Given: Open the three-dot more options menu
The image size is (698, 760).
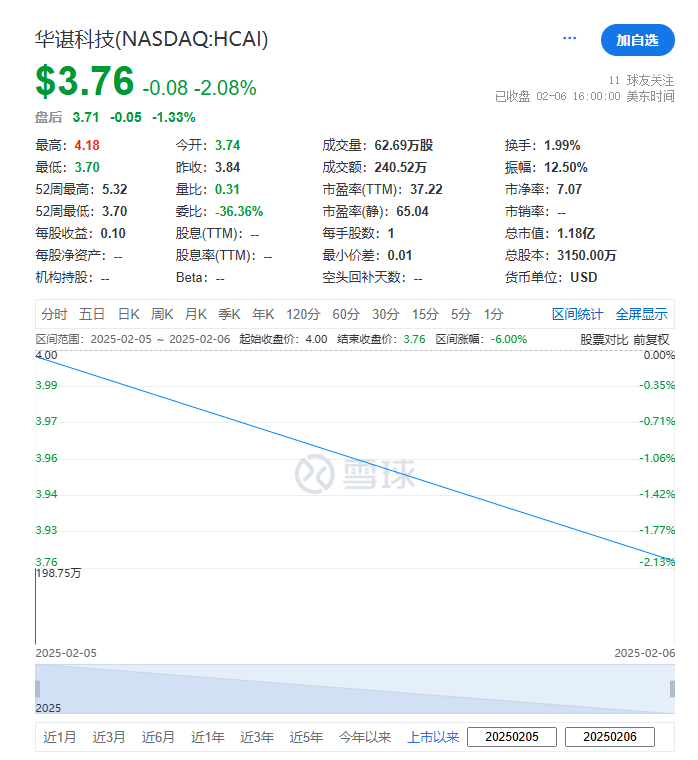Looking at the screenshot, I should pos(570,38).
